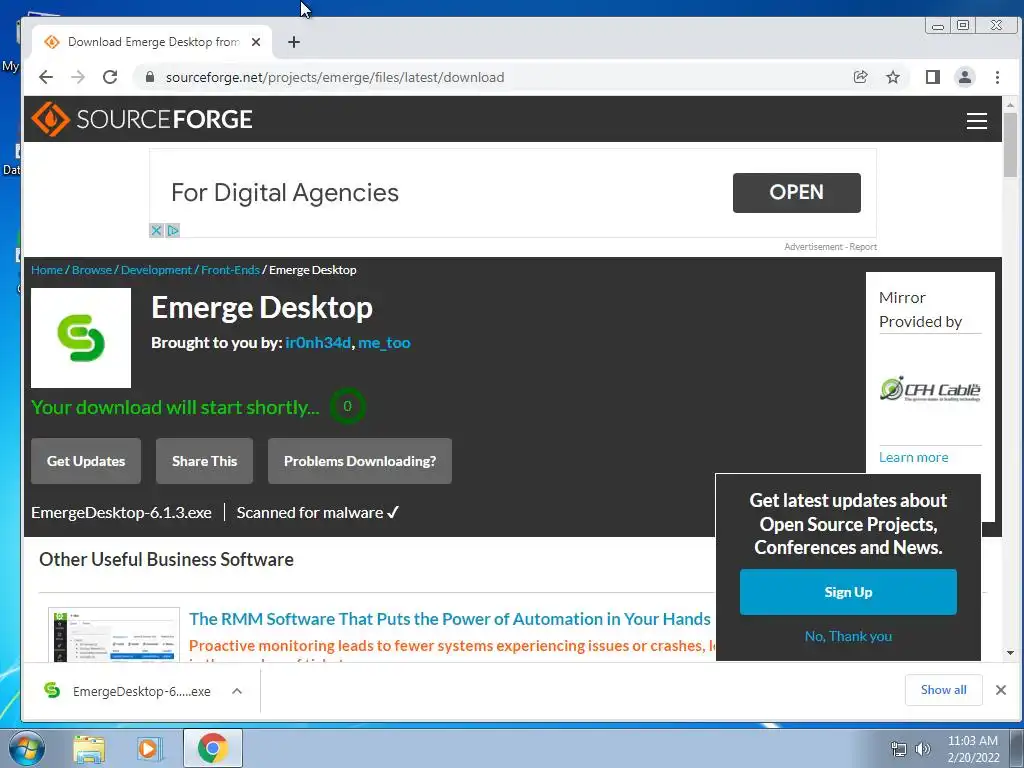This screenshot has width=1024, height=768.
Task: Open Chrome three-dot menu
Action: [997, 77]
